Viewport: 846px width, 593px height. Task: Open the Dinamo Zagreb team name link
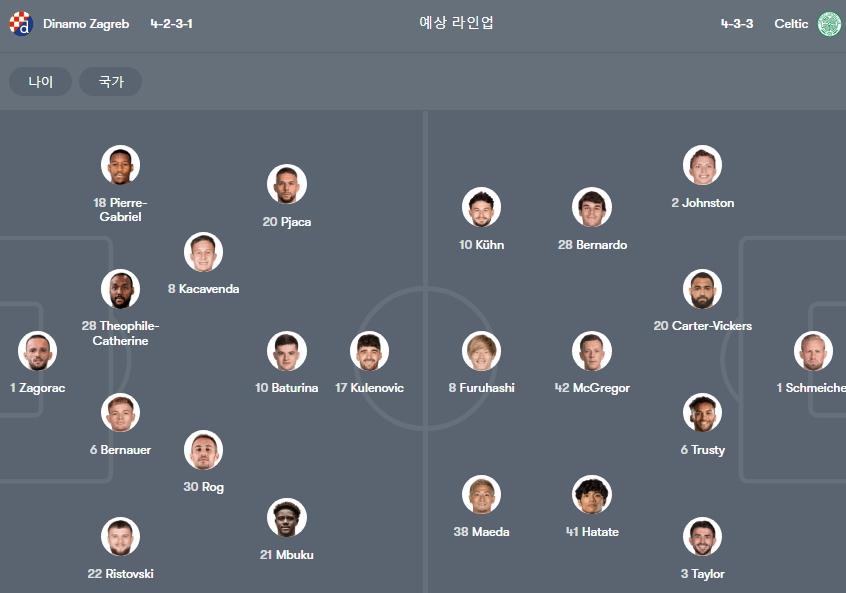click(86, 24)
